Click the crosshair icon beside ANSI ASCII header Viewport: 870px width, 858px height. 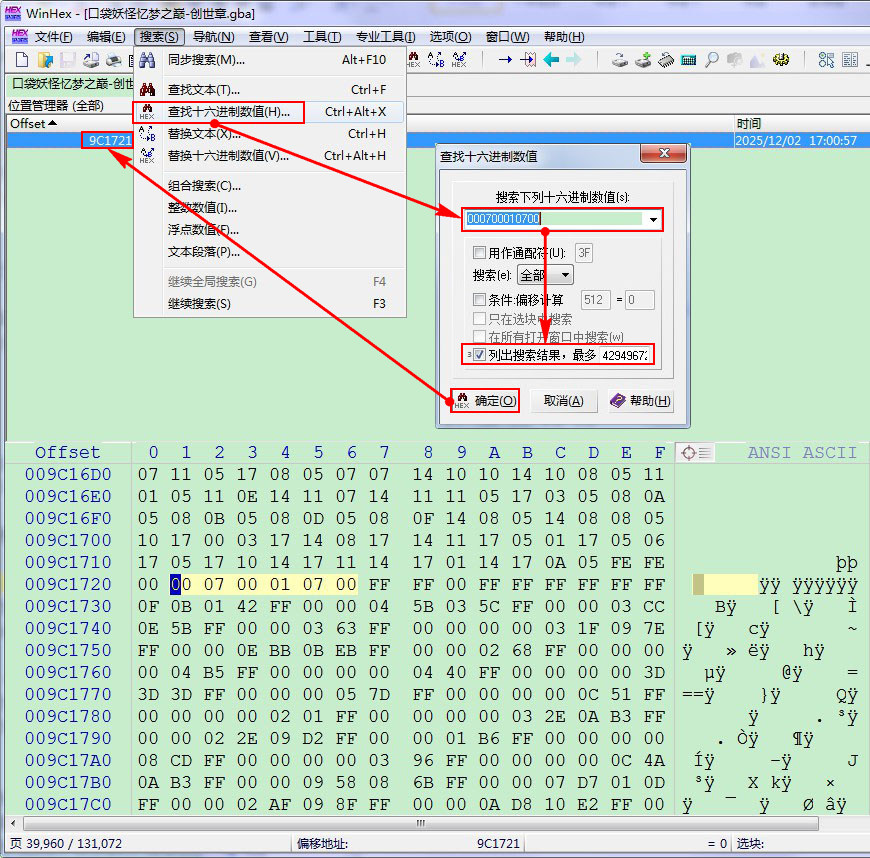point(695,453)
